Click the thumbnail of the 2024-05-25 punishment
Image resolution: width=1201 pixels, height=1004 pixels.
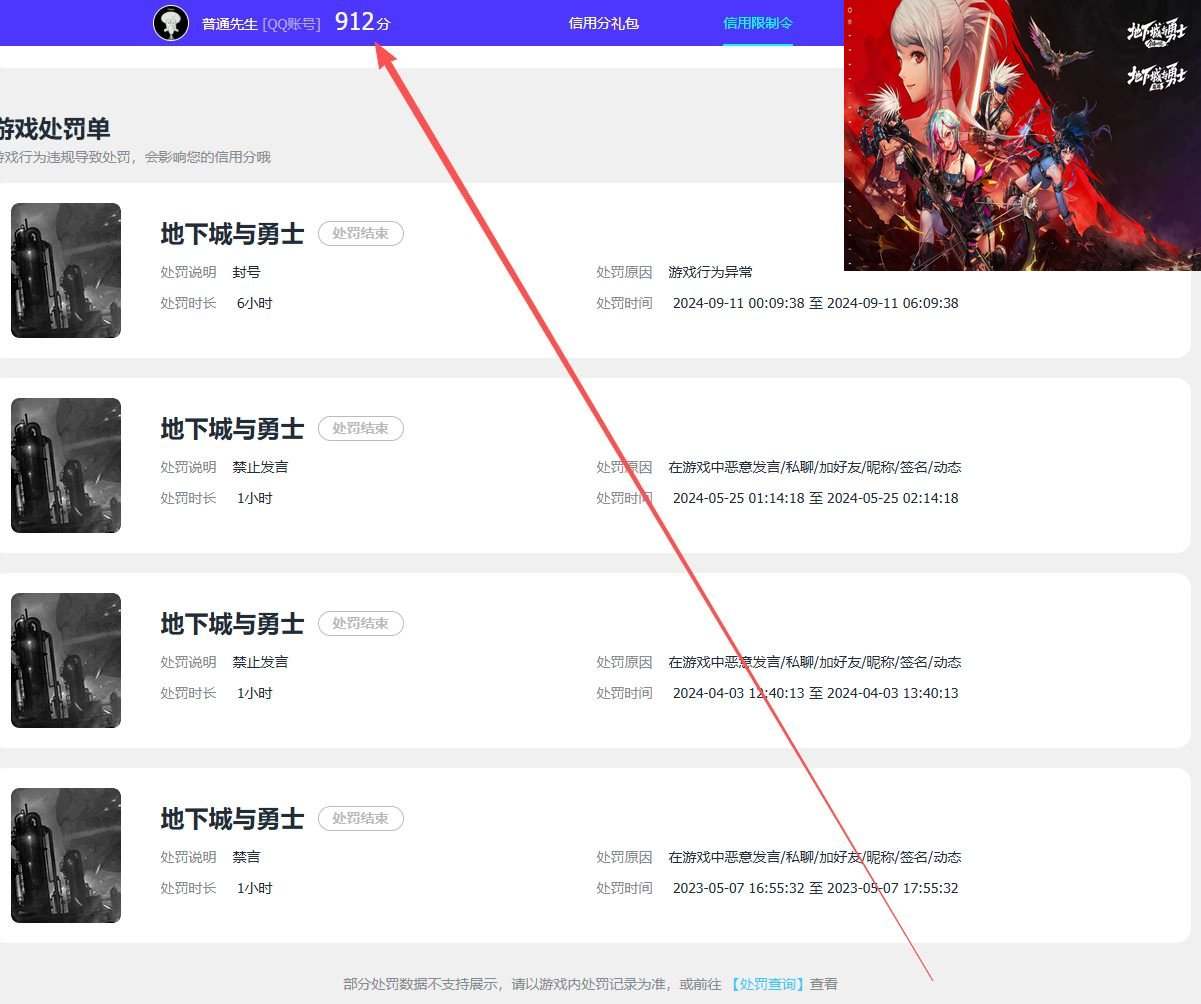(x=66, y=465)
